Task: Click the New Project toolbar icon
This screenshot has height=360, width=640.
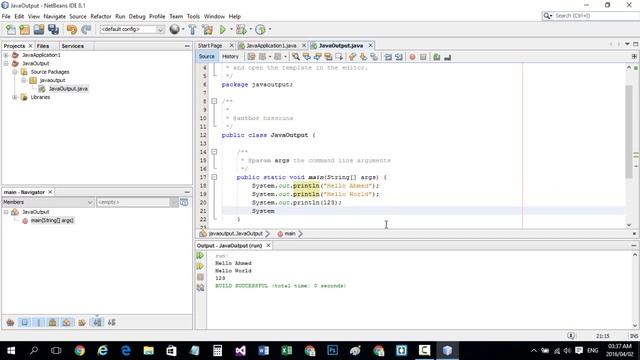Action: pos(24,29)
